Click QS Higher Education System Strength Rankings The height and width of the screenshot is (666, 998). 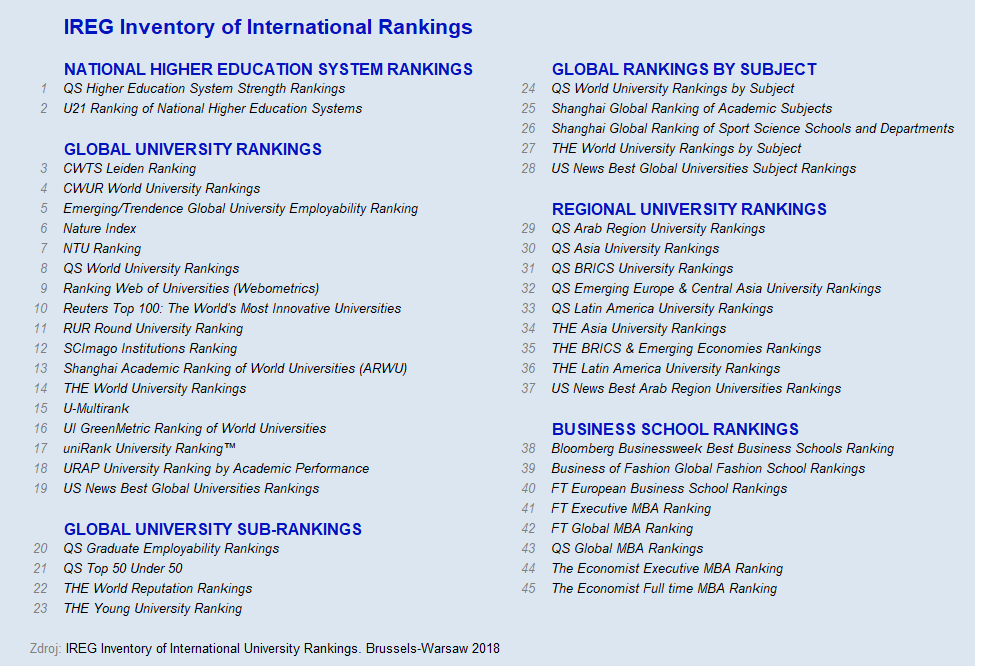204,89
